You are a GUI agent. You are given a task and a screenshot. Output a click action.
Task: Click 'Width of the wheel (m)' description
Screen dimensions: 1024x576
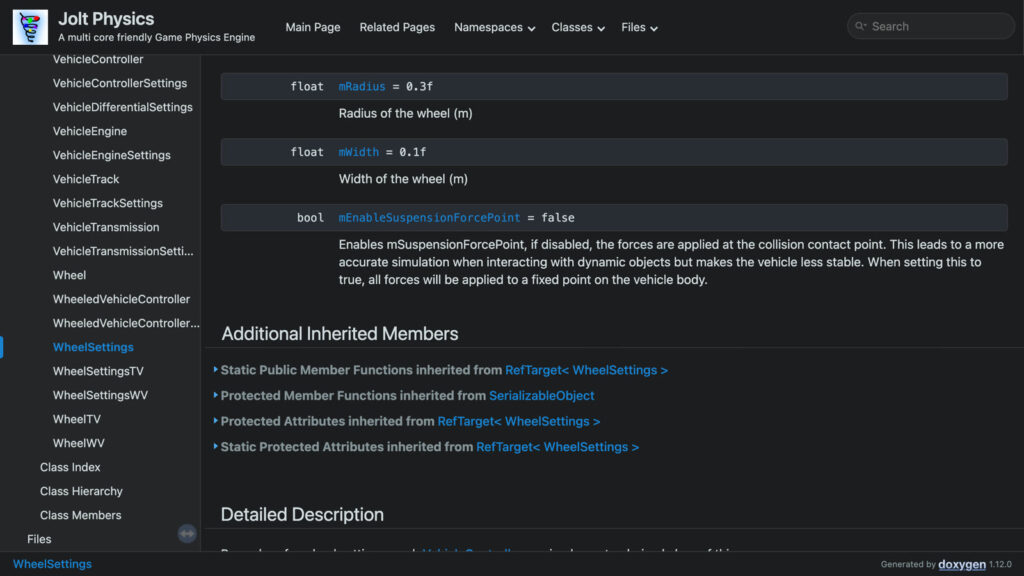(x=403, y=179)
